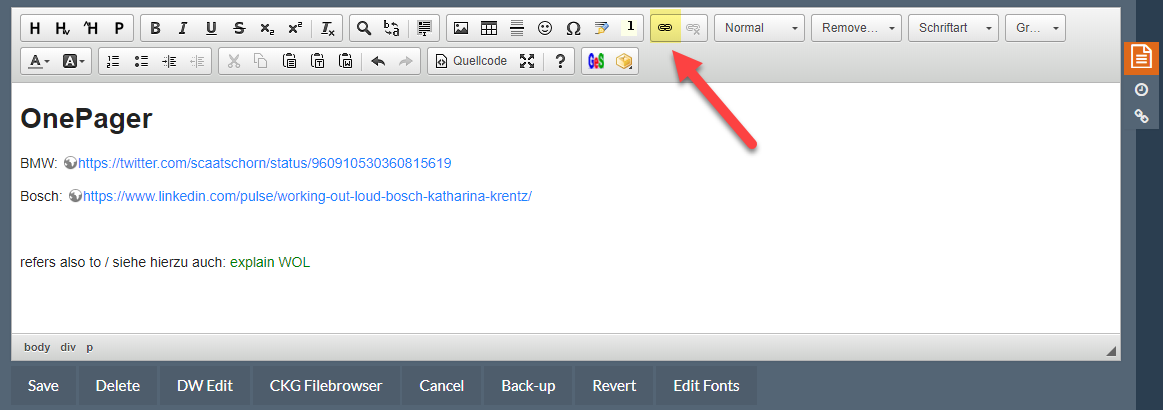Open the find magnifier tool
The width and height of the screenshot is (1163, 410).
coord(363,28)
